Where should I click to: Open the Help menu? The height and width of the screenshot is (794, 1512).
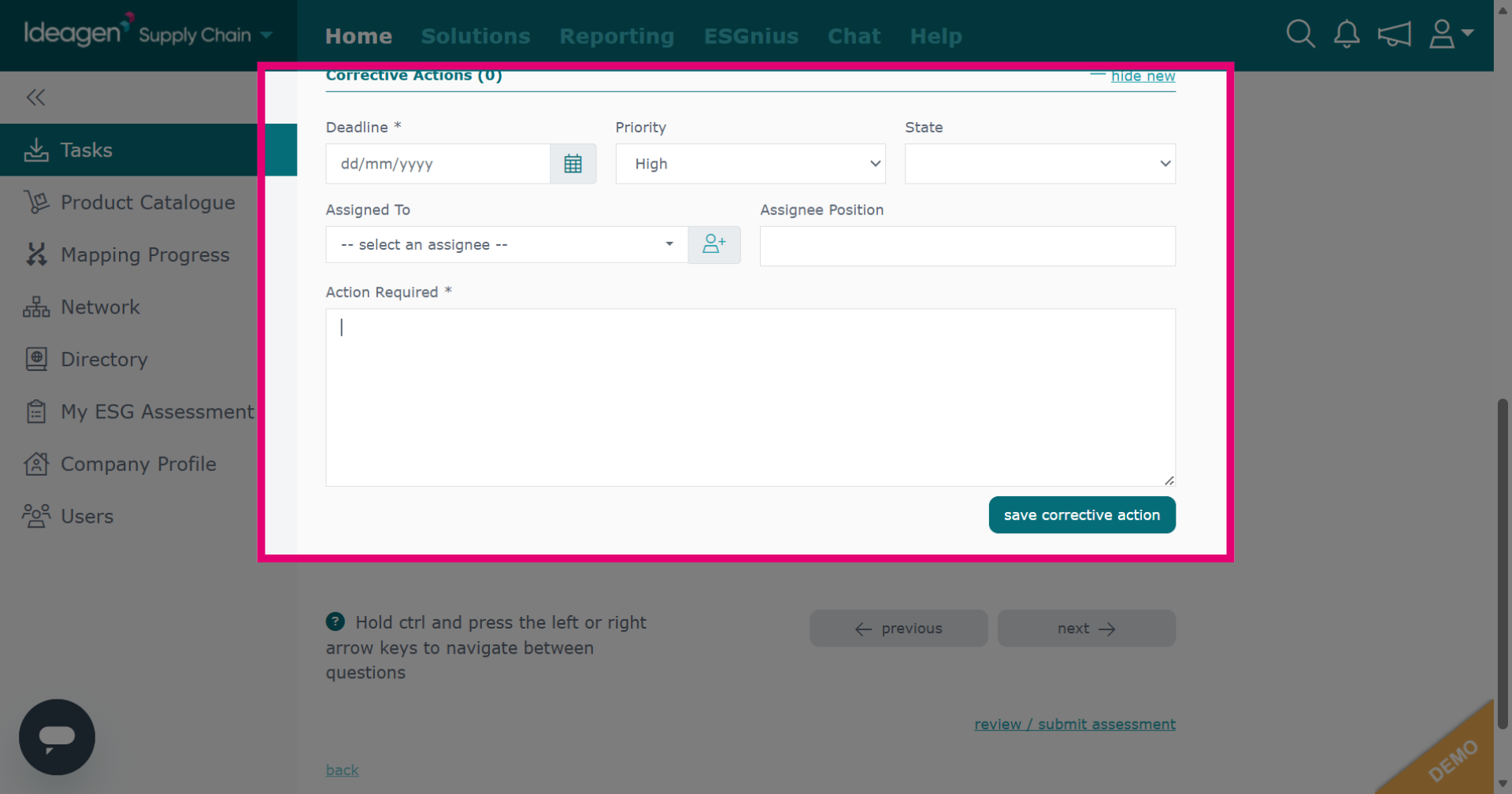936,36
